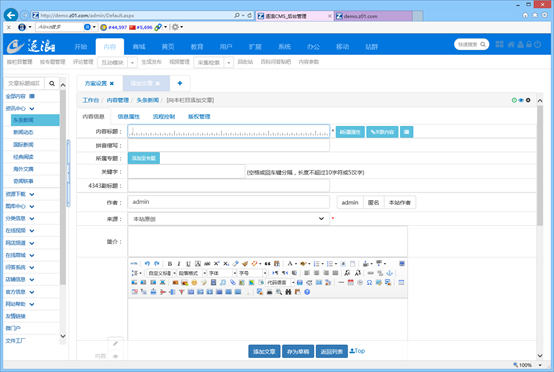Image resolution: width=554 pixels, height=372 pixels.
Task: Click the power logout icon in the header
Action: click(x=538, y=44)
